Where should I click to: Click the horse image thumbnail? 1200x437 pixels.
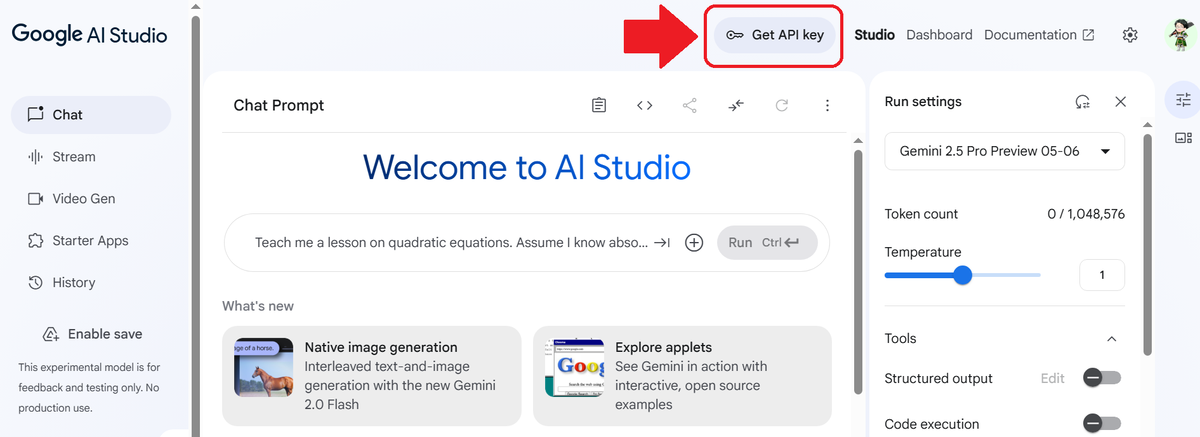pyautogui.click(x=264, y=367)
